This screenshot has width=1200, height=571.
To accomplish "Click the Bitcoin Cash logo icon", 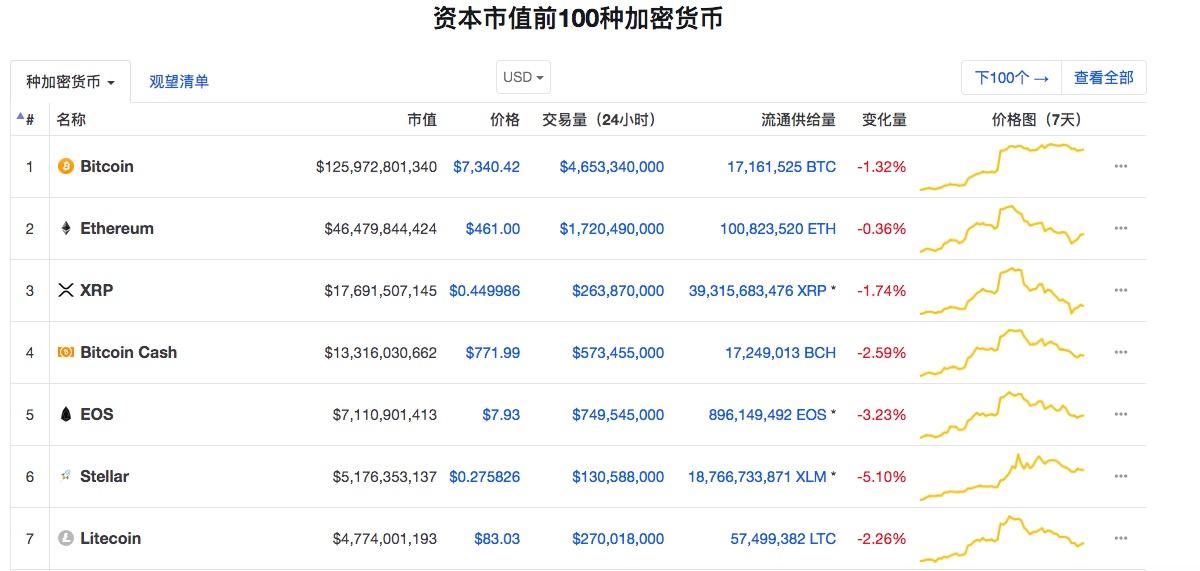I will click(x=66, y=353).
